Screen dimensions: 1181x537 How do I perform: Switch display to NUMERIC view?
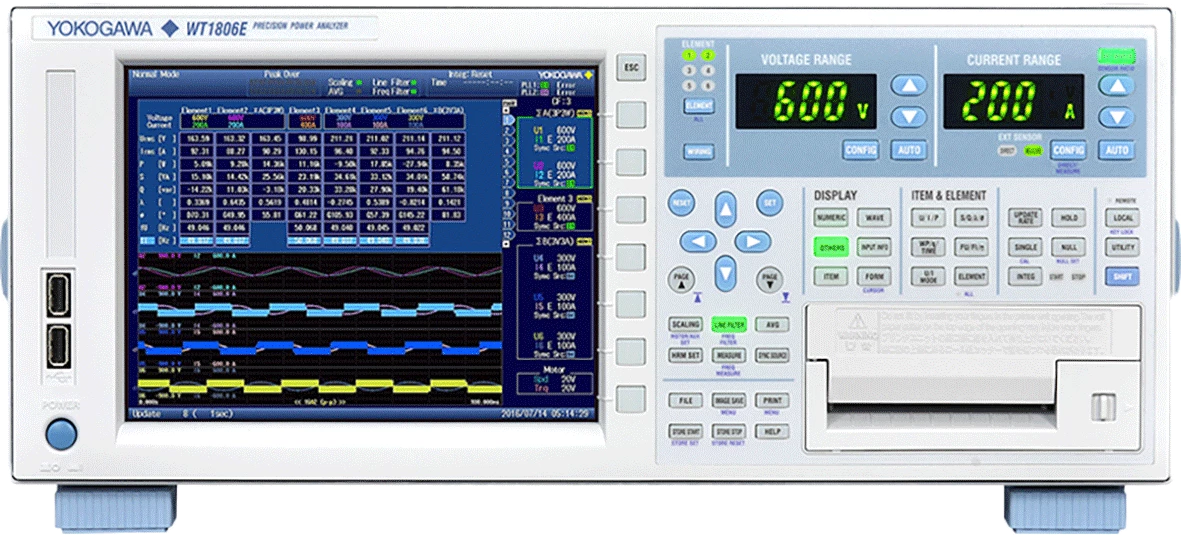coord(831,218)
